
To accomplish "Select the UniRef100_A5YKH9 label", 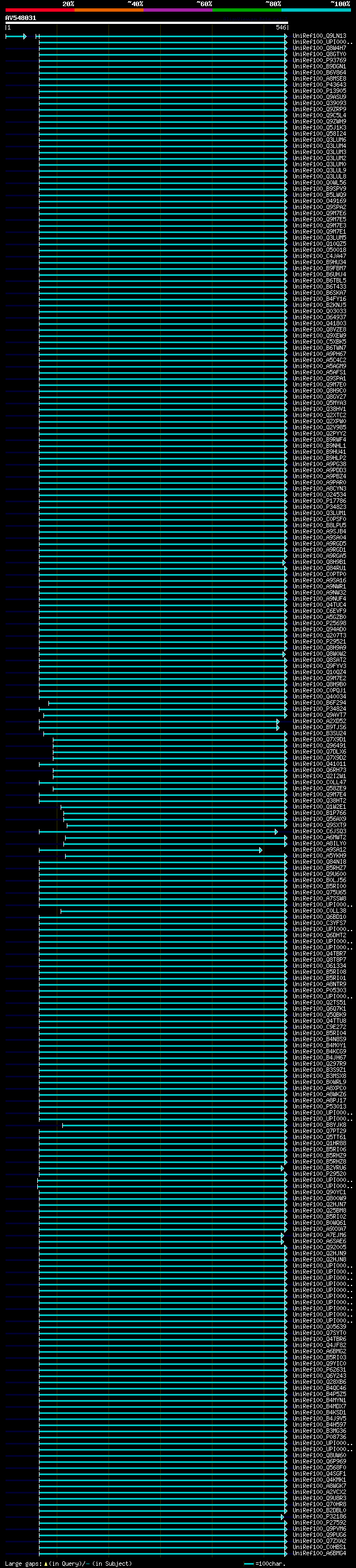I will click(x=319, y=856).
